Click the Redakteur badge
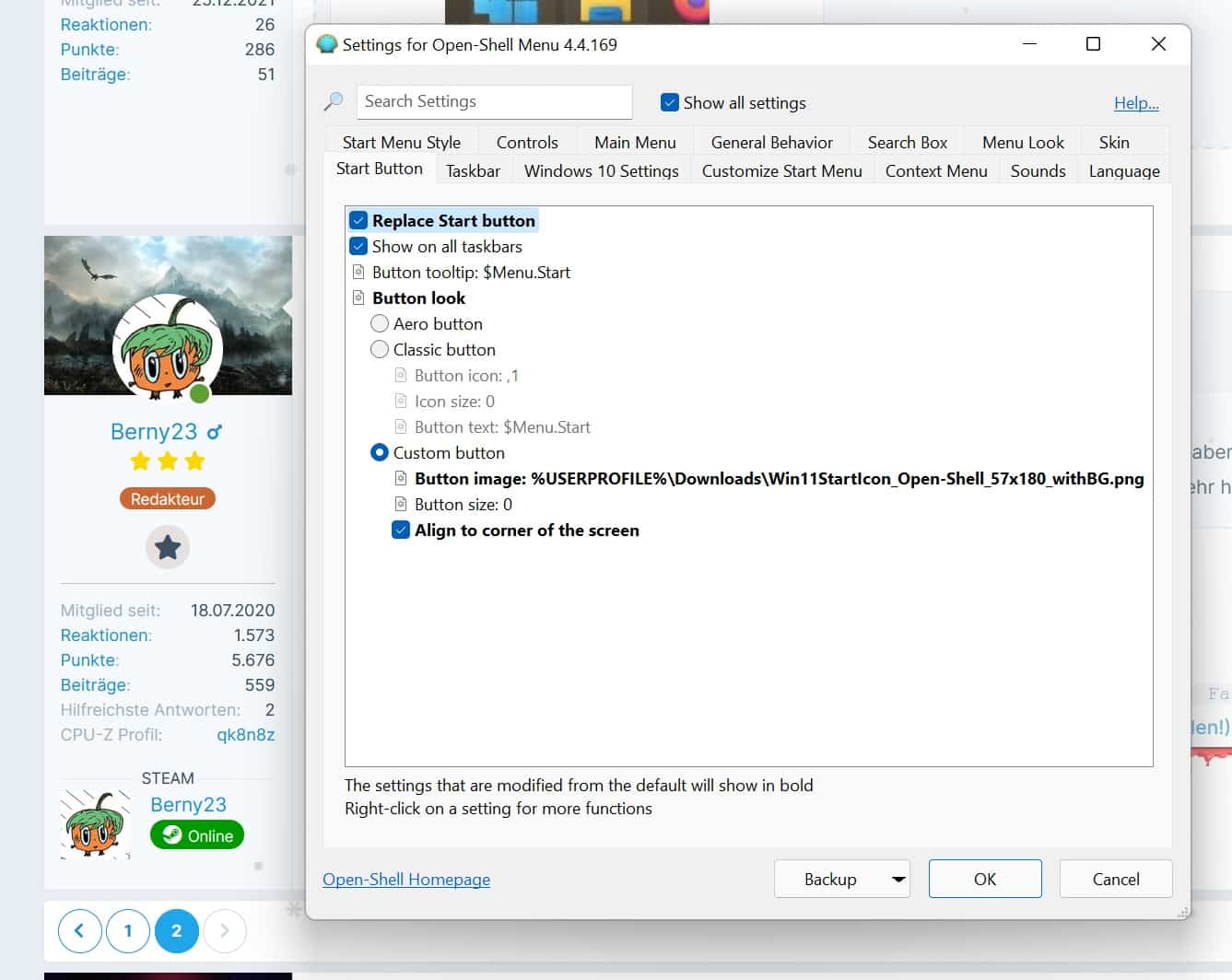 point(168,498)
